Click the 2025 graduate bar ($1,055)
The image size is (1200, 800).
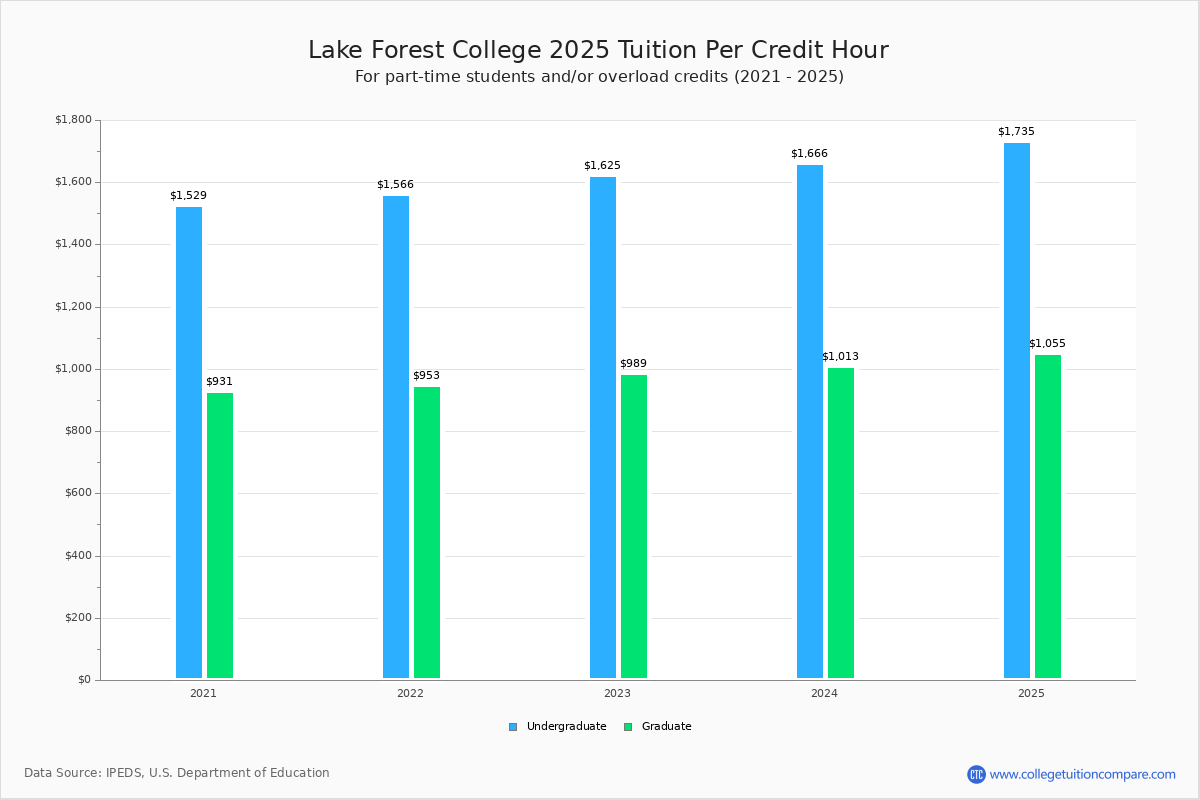tap(1048, 516)
